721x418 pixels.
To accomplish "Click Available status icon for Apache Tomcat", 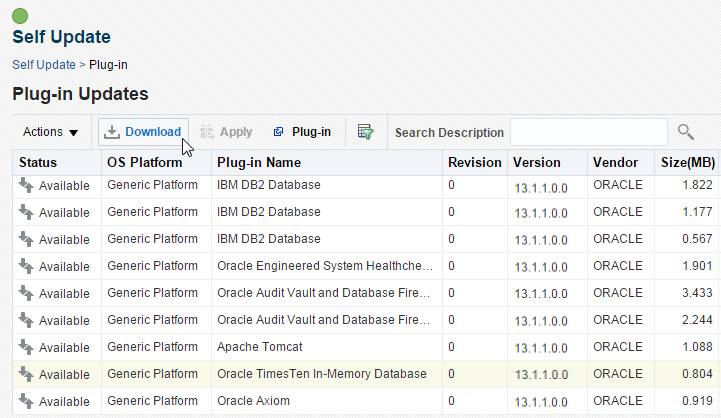I will (x=26, y=346).
